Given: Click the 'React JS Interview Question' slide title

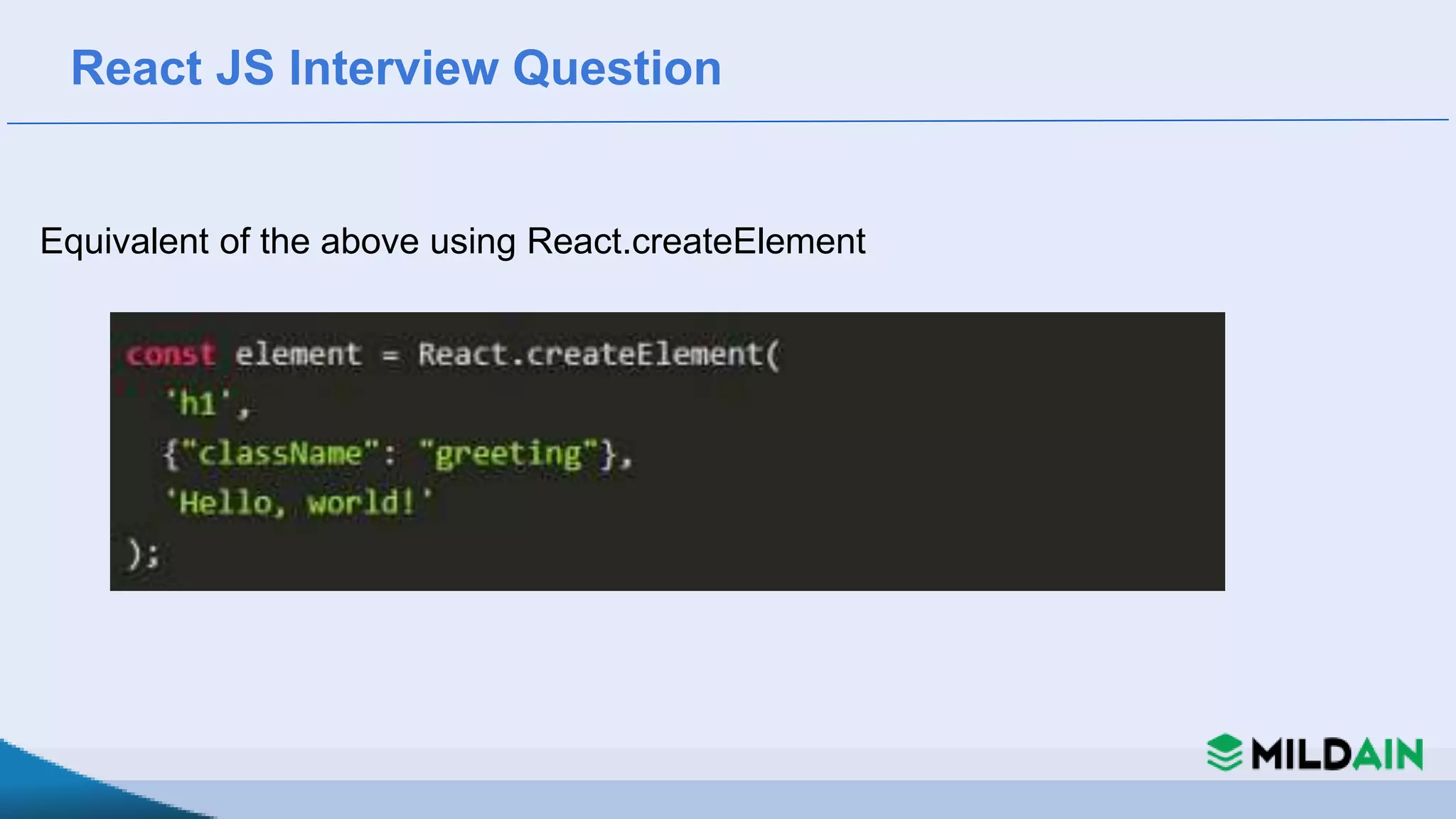Looking at the screenshot, I should pos(396,69).
